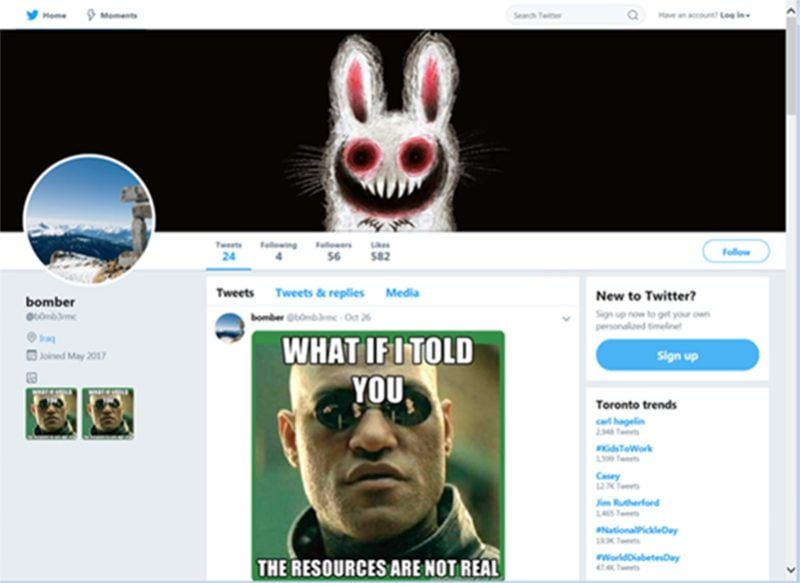Open the #NationalPickleDay trend
Screen dimensions: 800x583
pos(637,529)
